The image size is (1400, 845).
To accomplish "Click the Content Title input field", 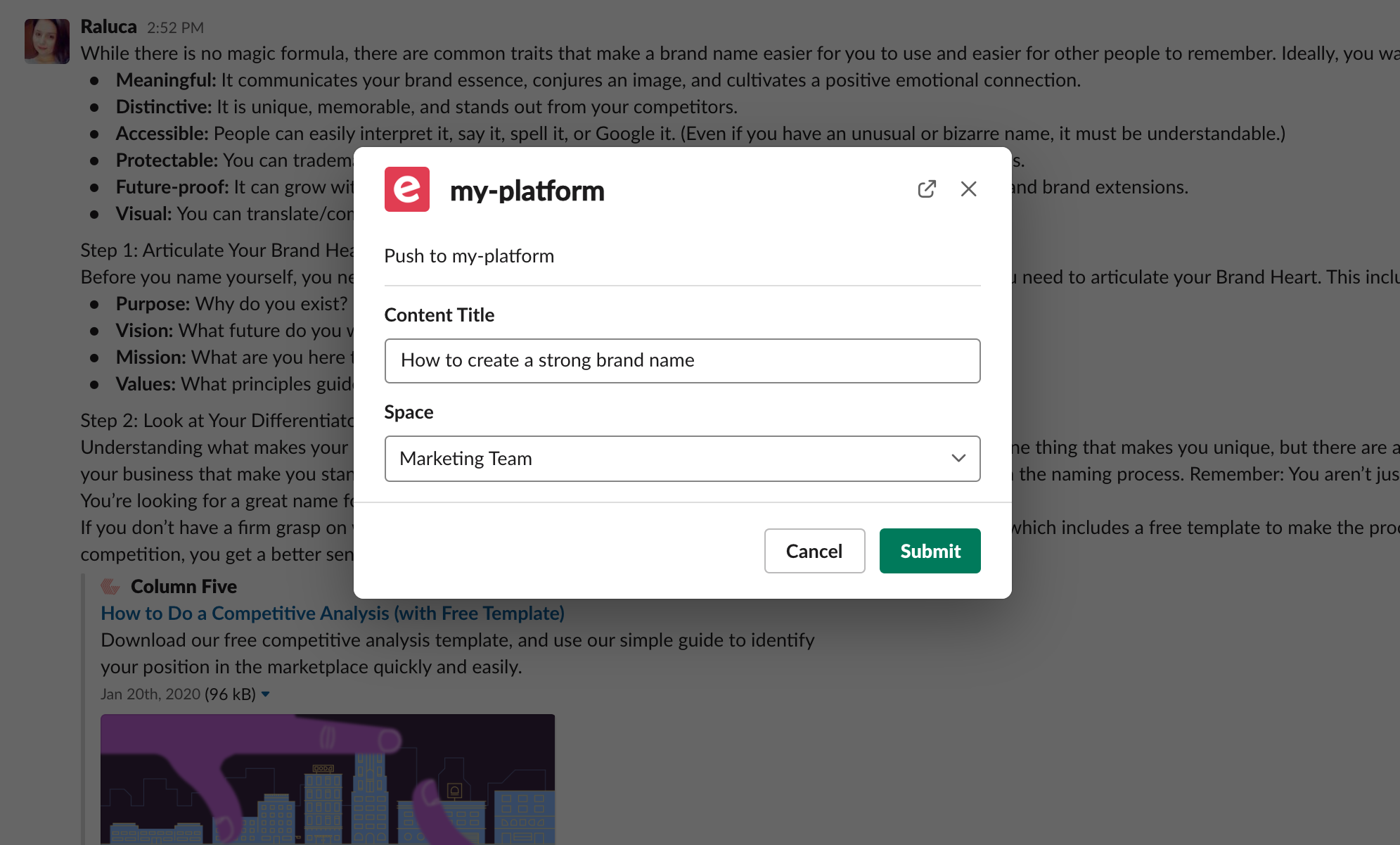I will (x=682, y=361).
